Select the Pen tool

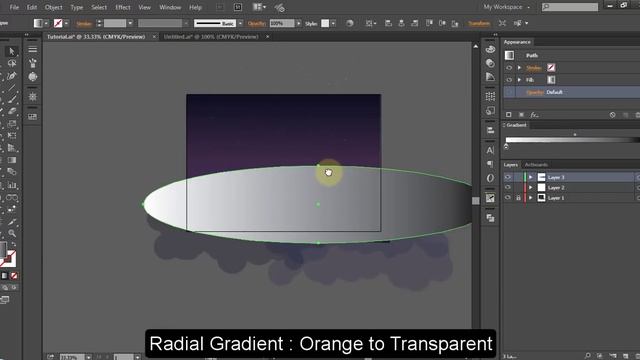(11, 76)
